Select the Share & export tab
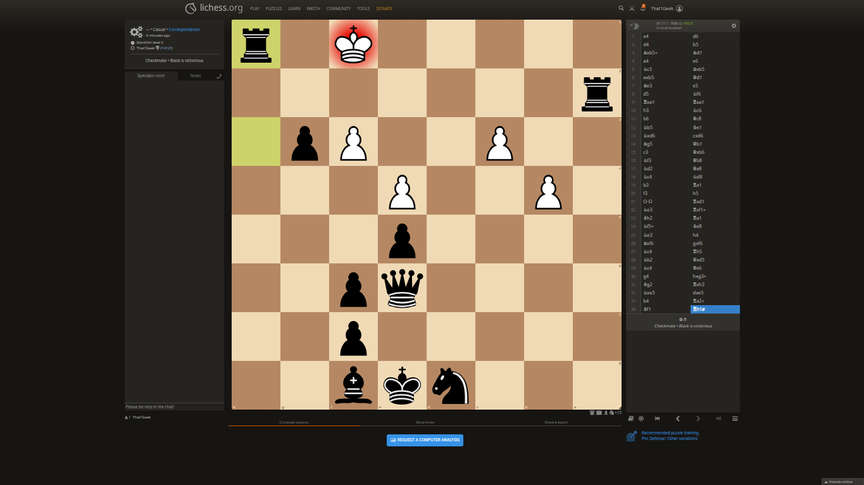 [557, 423]
